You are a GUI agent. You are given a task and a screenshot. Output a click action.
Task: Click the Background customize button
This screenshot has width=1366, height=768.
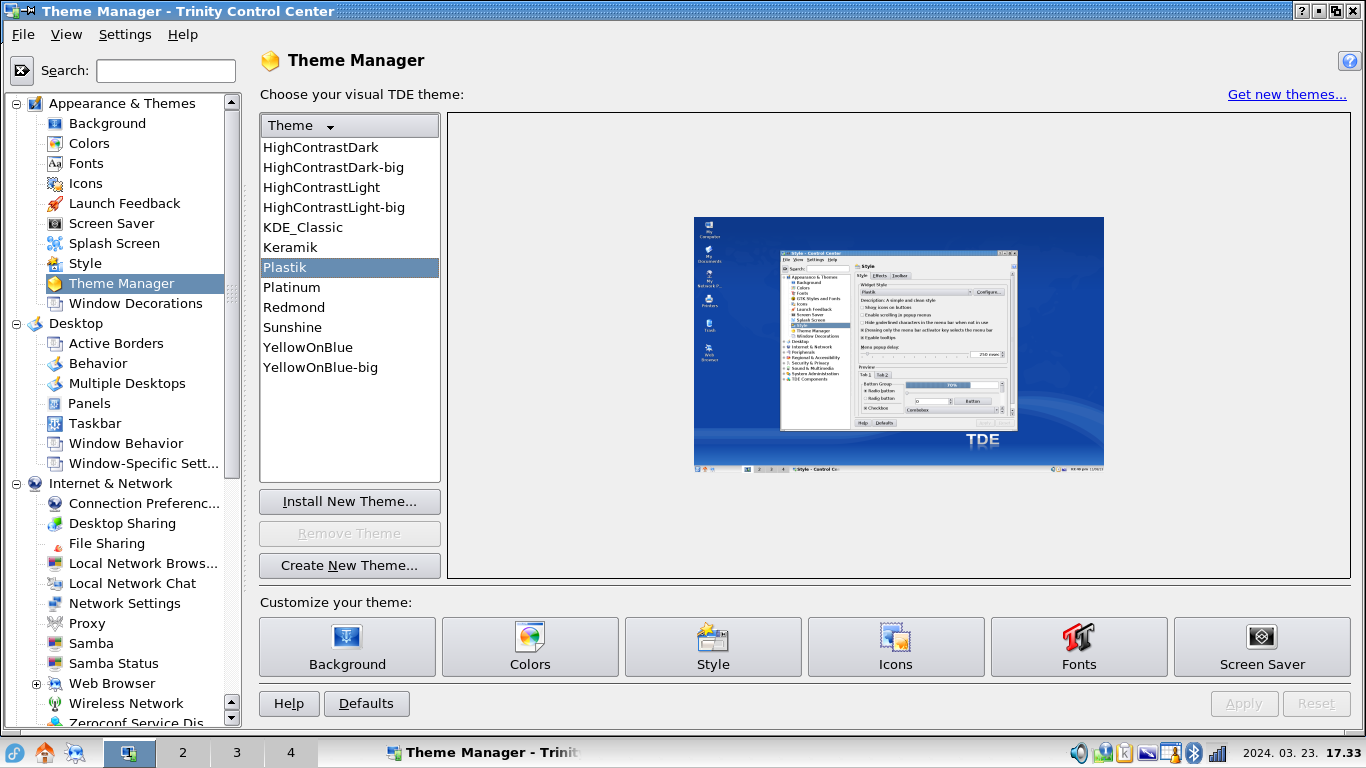point(347,647)
